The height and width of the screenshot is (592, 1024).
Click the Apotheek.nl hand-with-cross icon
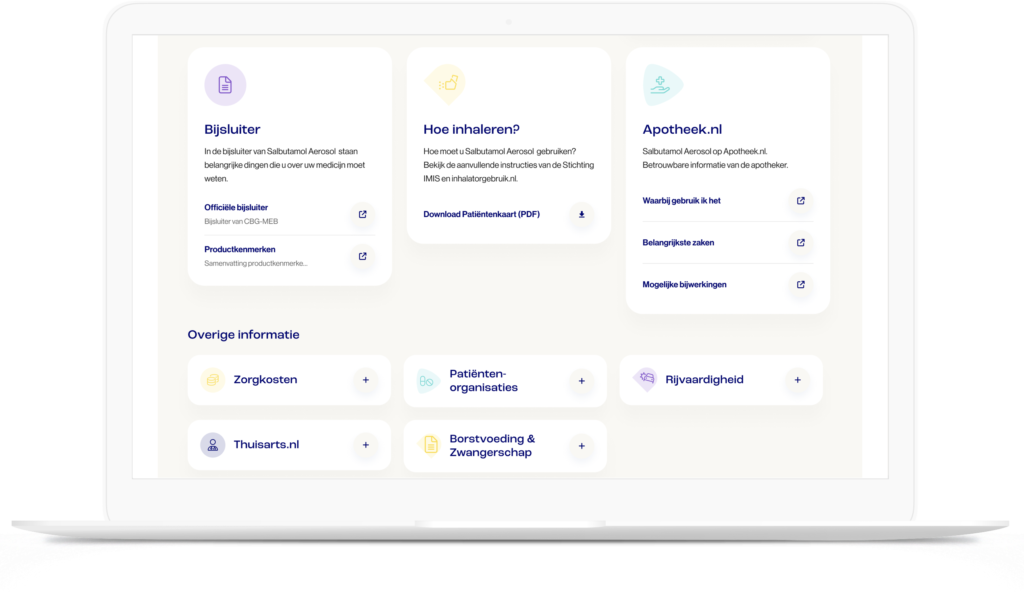[661, 86]
